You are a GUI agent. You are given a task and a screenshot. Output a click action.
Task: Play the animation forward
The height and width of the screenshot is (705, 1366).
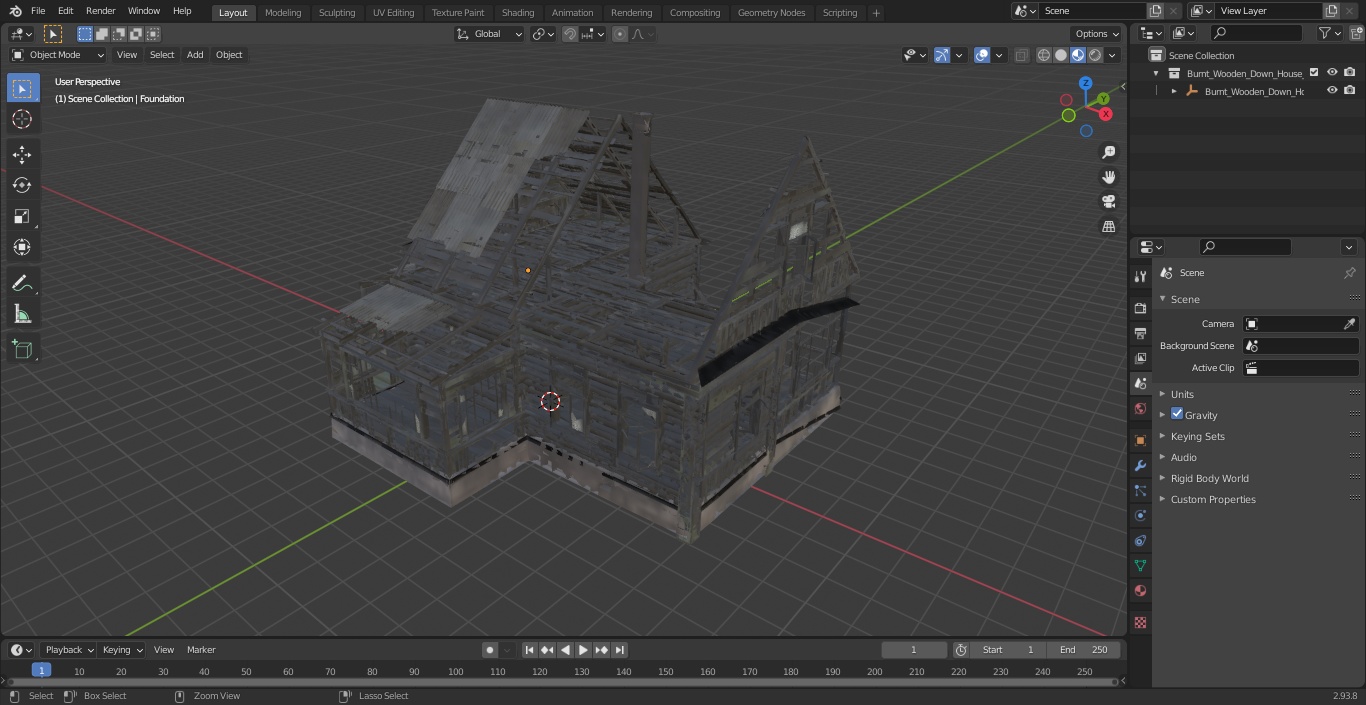[x=583, y=650]
